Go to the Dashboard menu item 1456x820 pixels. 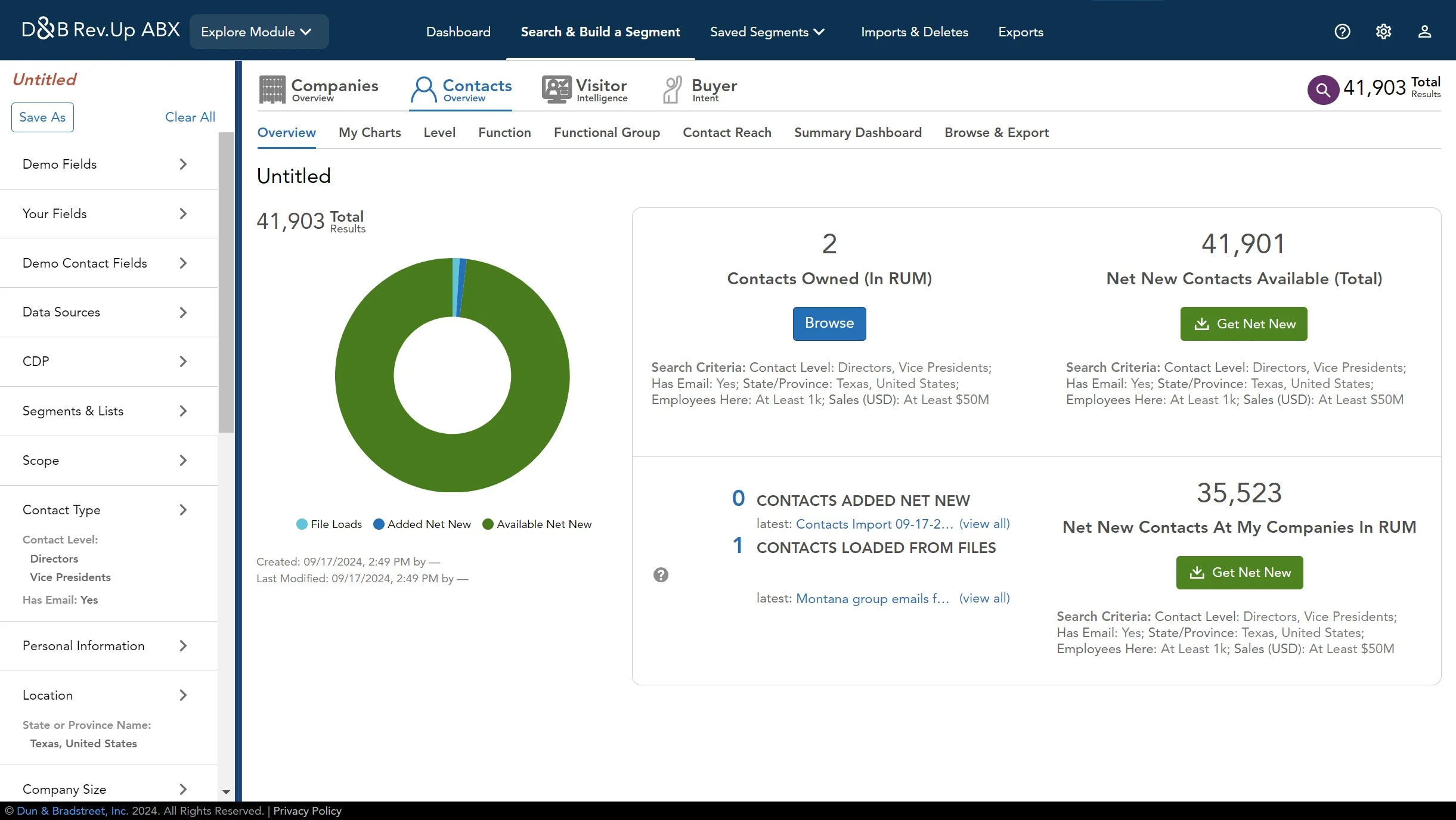pos(458,32)
